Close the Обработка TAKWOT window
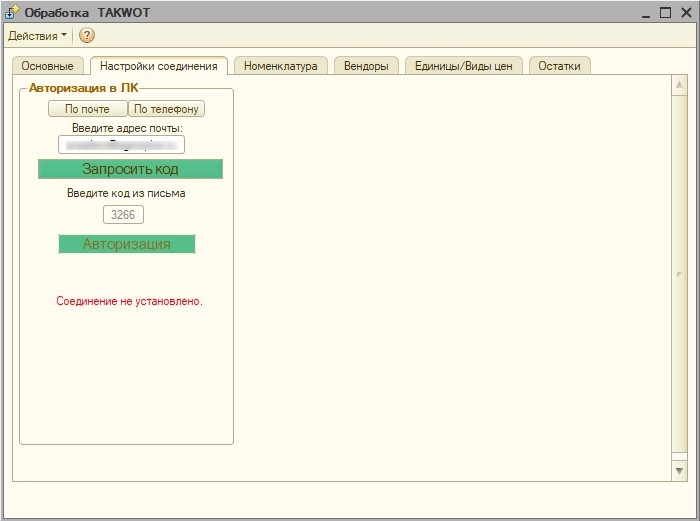 click(x=685, y=13)
